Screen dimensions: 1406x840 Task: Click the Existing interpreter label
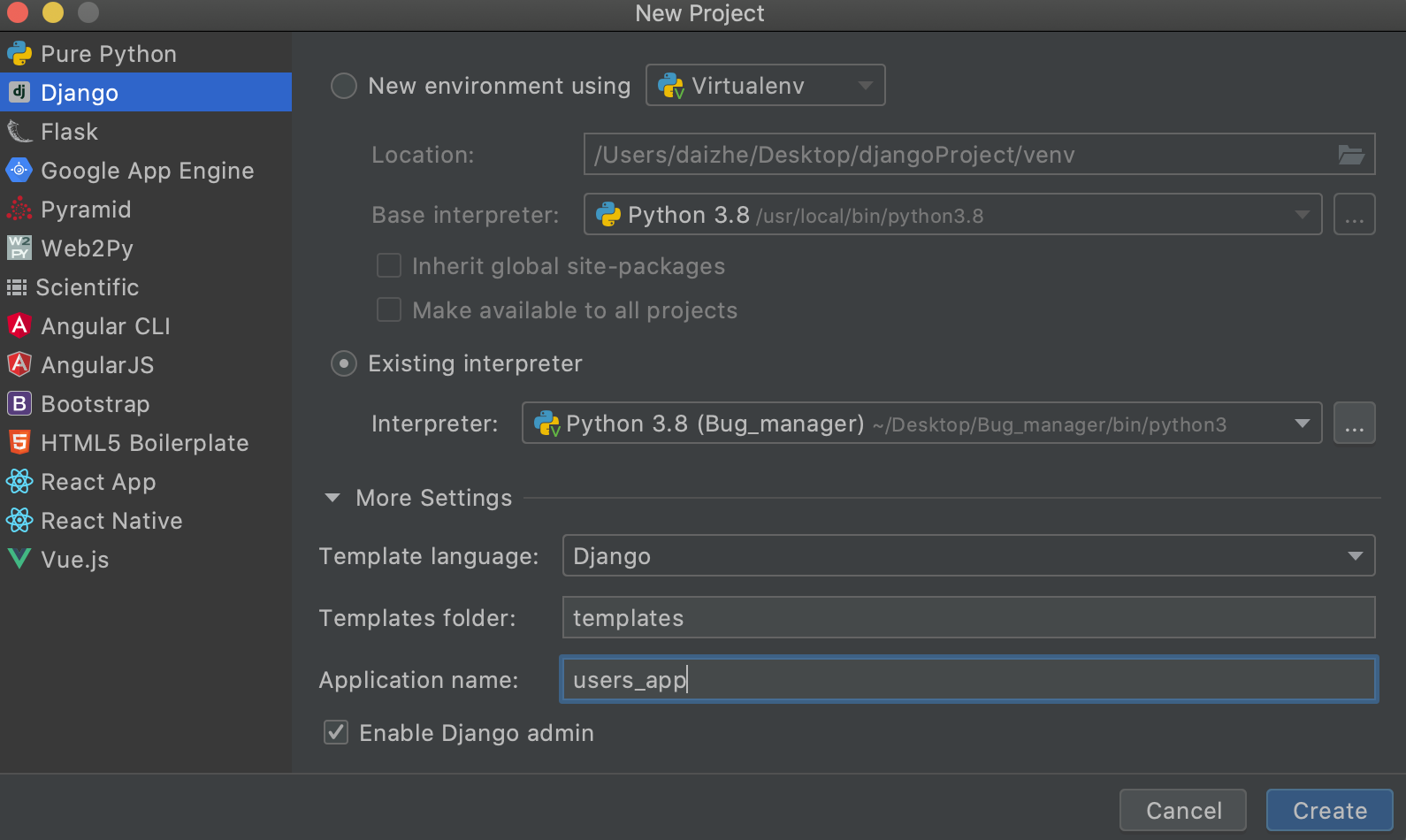(x=475, y=363)
